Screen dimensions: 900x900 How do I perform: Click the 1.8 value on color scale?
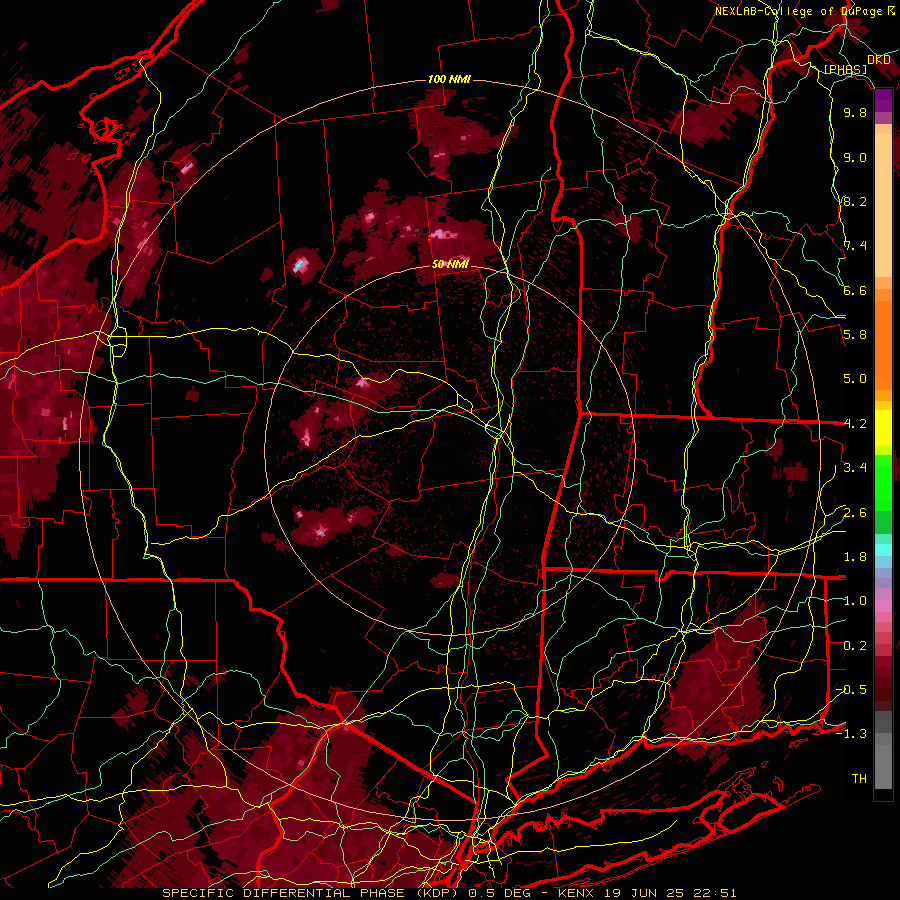[x=855, y=557]
